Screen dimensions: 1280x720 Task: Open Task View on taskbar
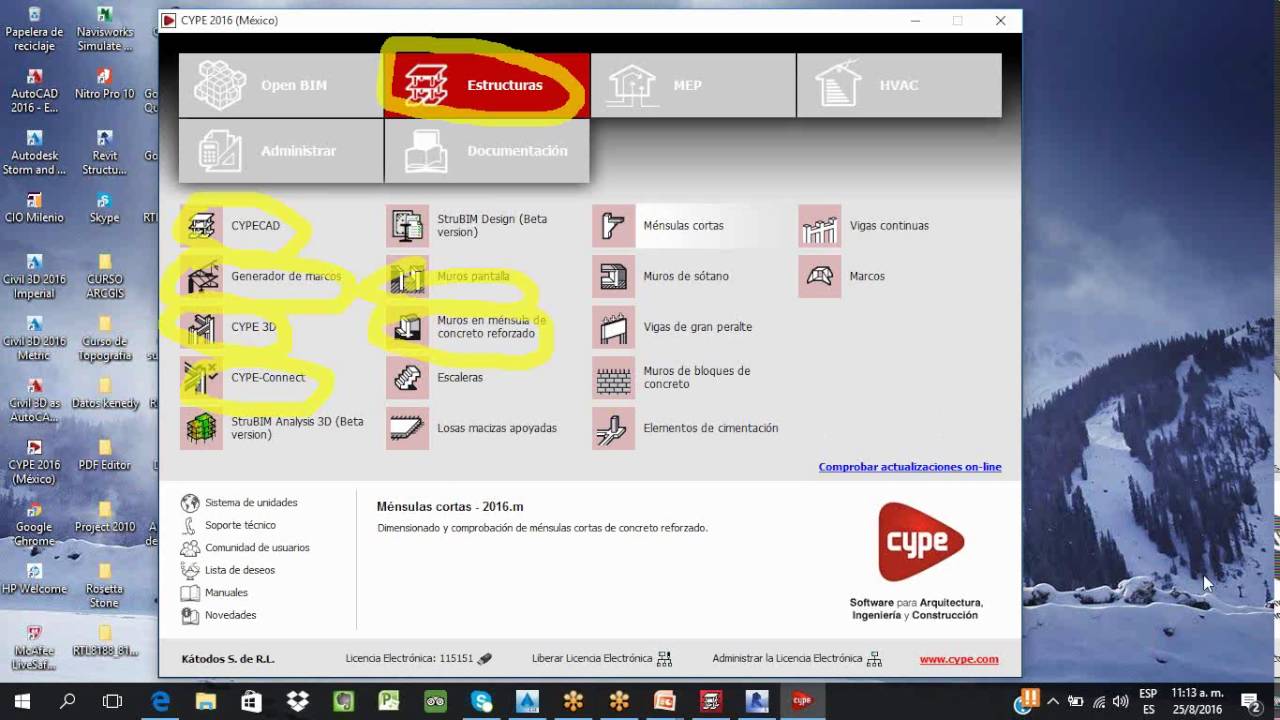[113, 701]
